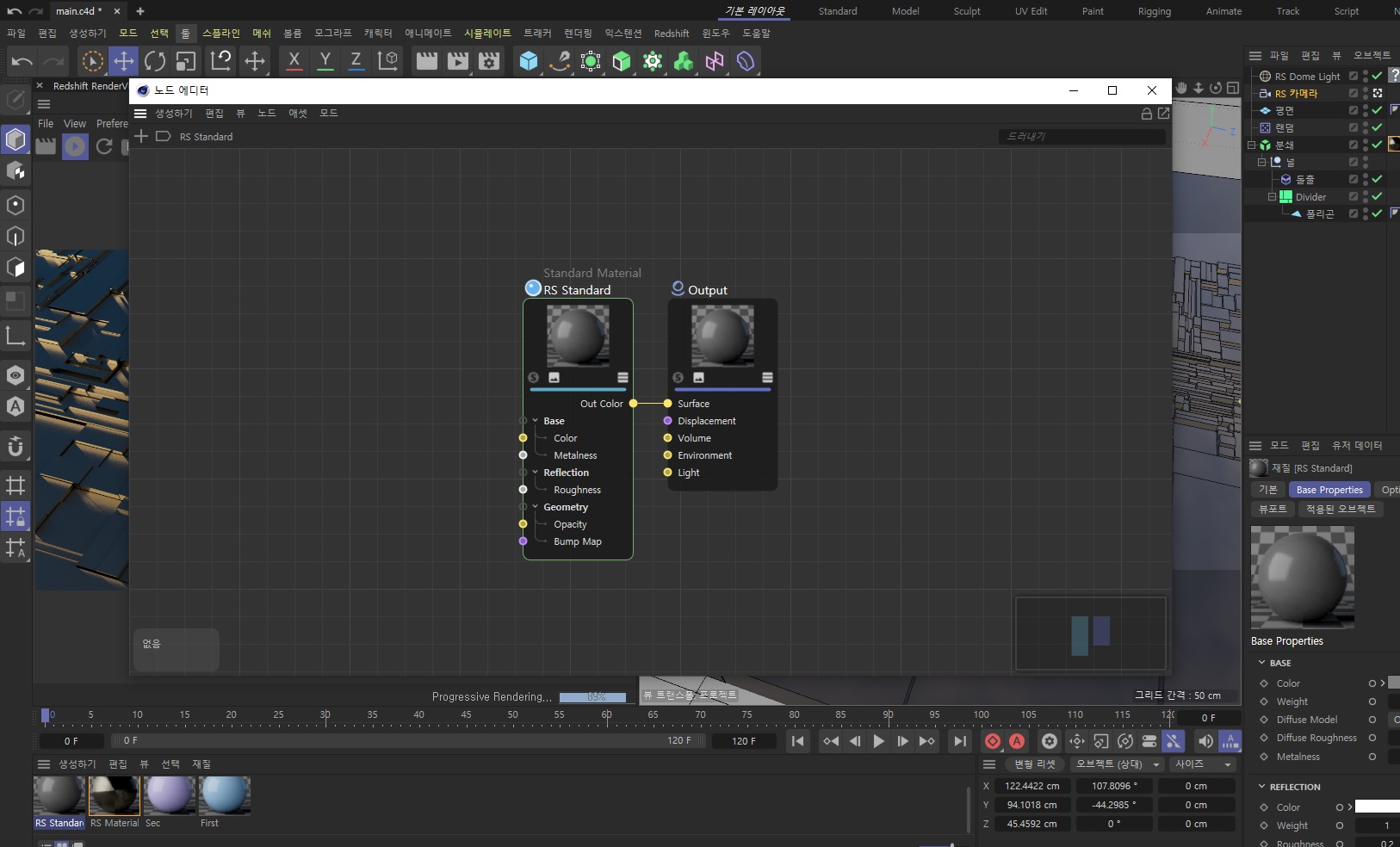This screenshot has width=1400, height=847.
Task: Go to end of timeline
Action: 959,741
